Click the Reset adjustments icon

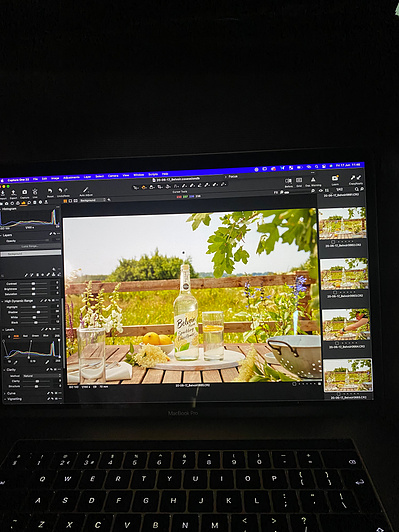(x=50, y=191)
